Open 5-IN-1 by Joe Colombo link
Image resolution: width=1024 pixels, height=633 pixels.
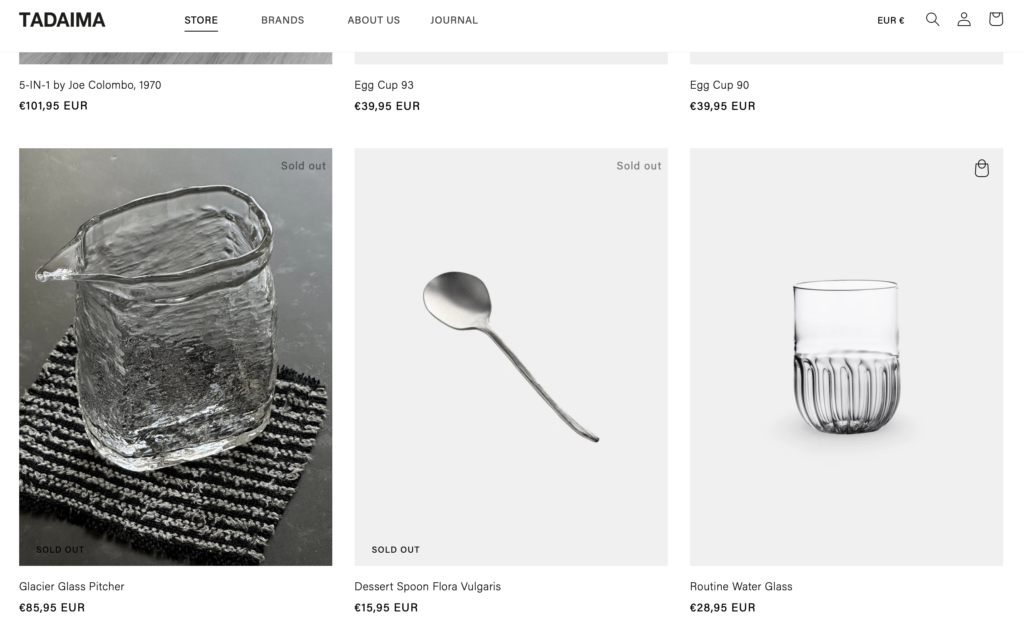(x=90, y=85)
